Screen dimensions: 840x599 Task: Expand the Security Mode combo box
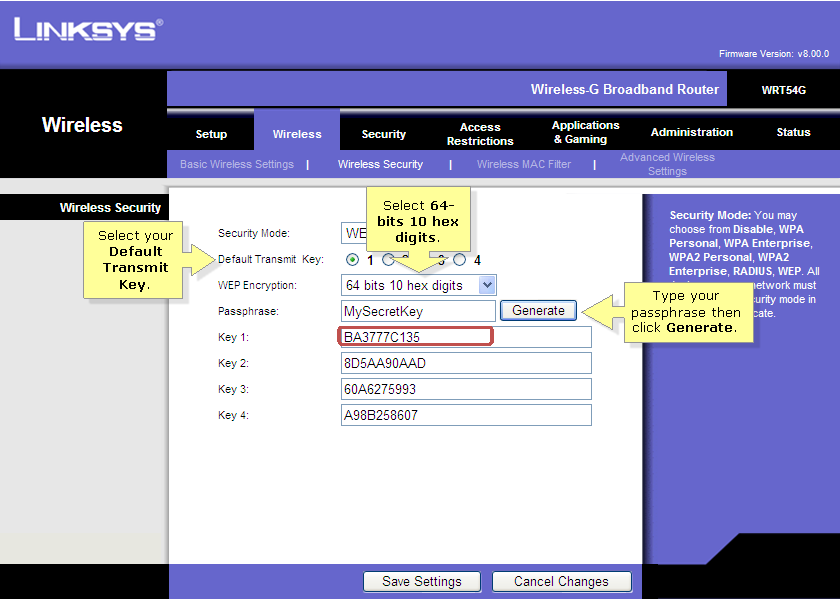pos(354,233)
